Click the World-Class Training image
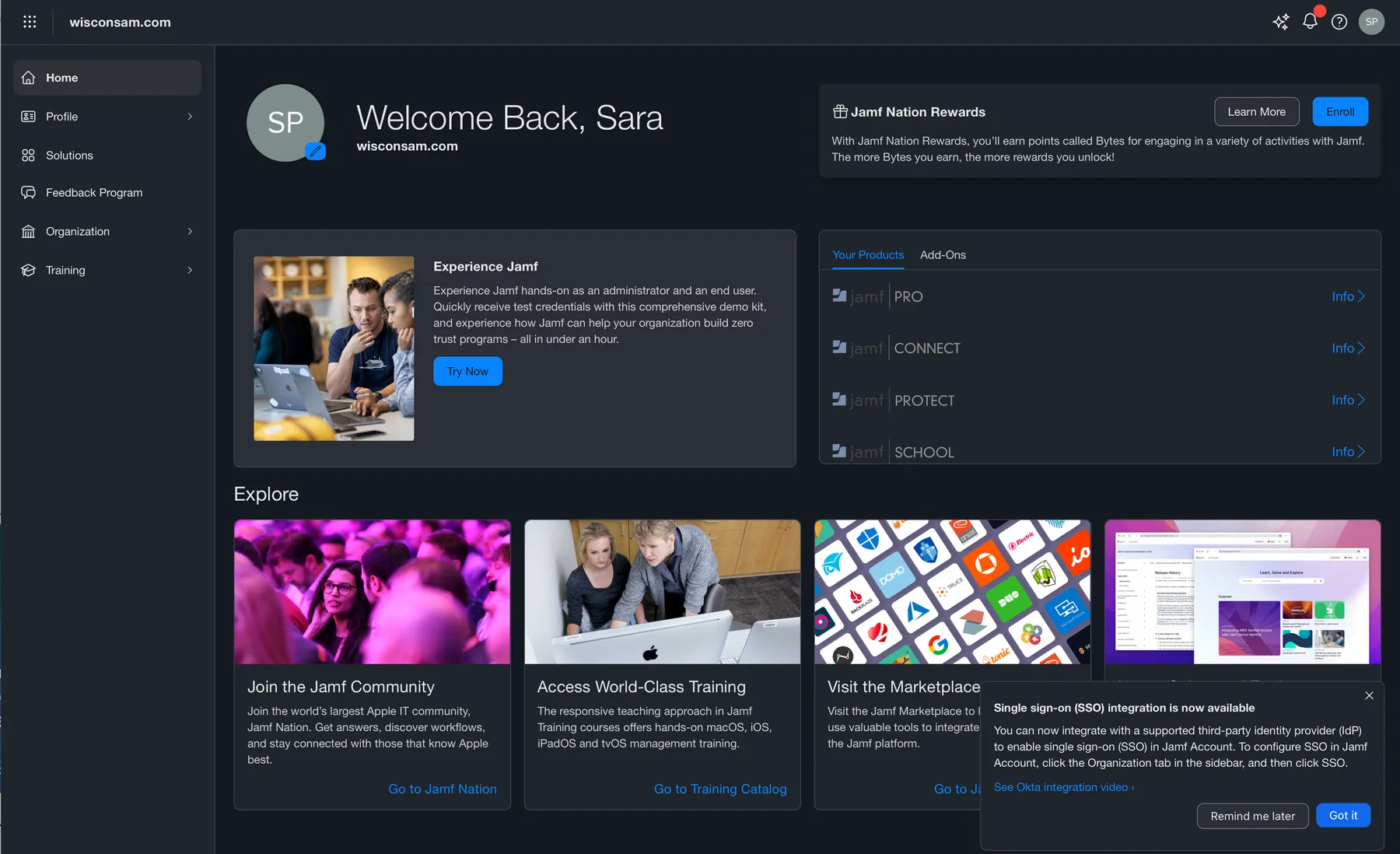This screenshot has height=854, width=1400. point(663,592)
